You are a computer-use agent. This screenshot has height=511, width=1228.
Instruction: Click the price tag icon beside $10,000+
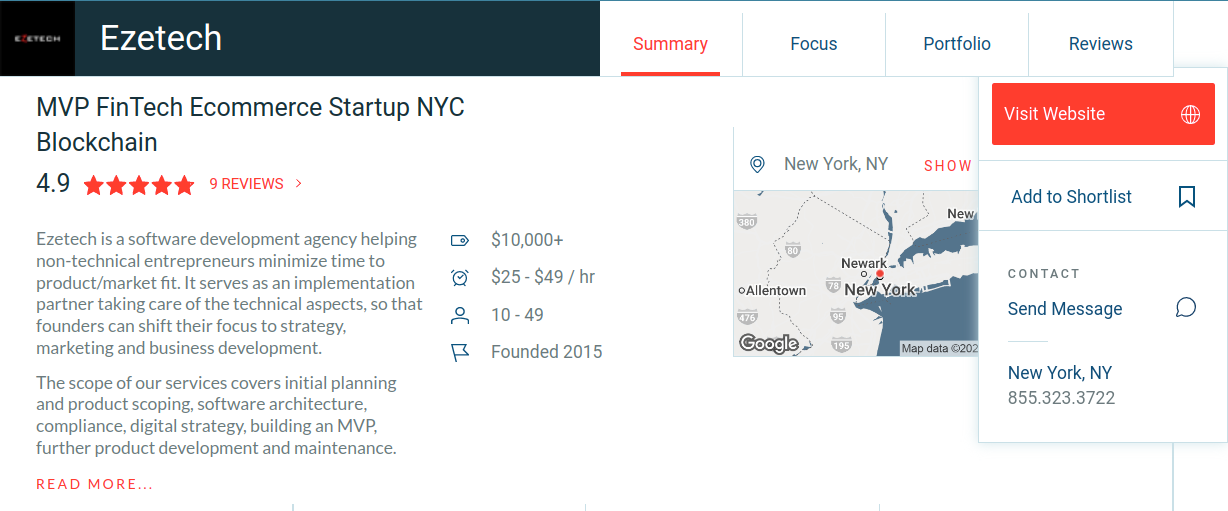point(460,240)
